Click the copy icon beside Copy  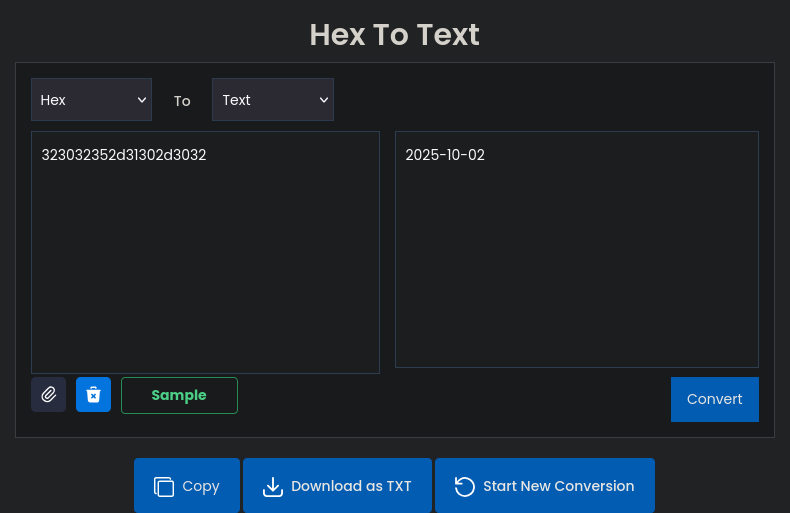click(163, 487)
